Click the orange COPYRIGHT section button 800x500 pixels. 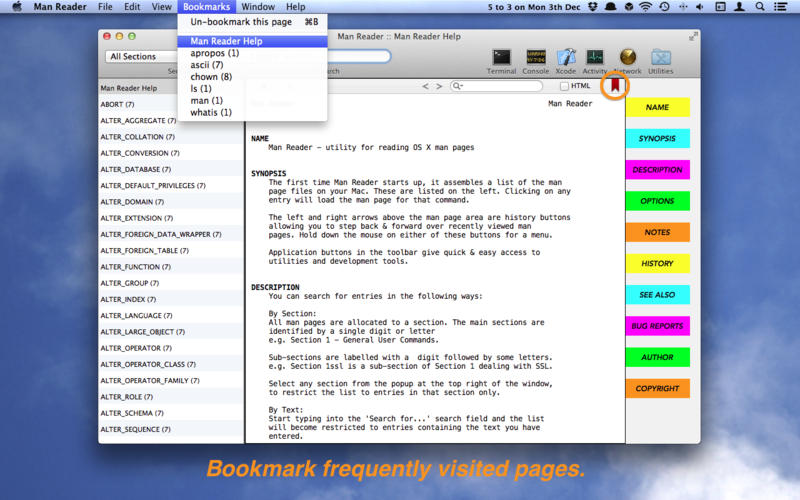(x=657, y=388)
